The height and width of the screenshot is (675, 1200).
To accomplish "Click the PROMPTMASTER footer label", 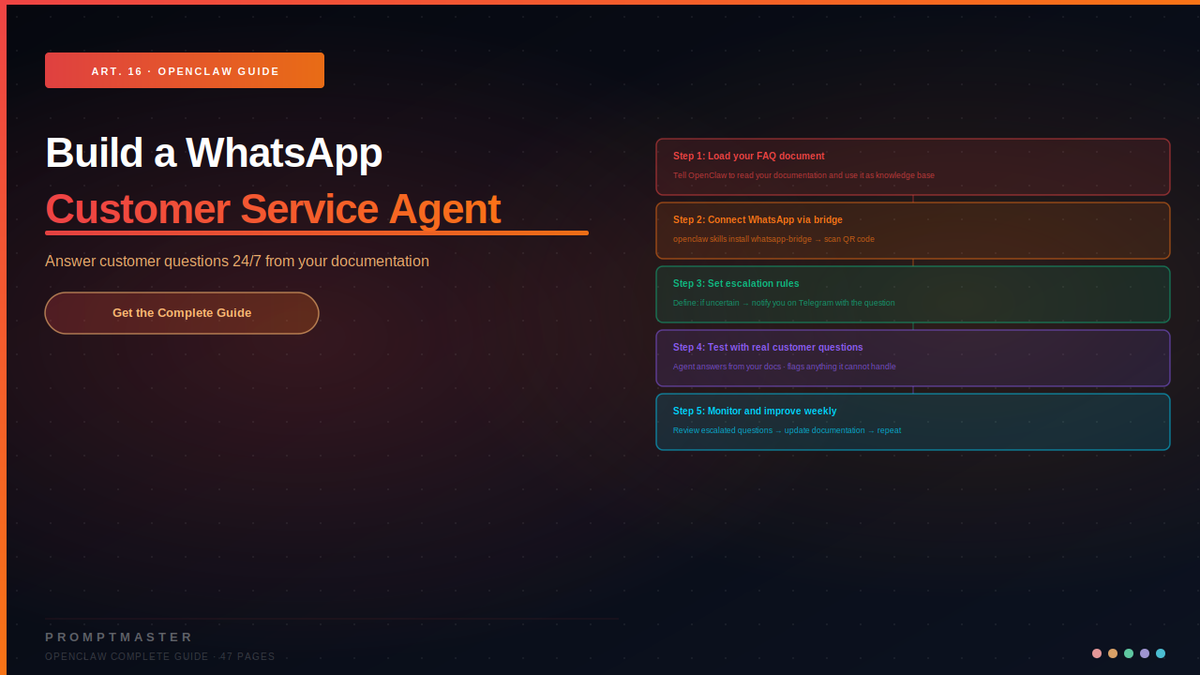I will coord(119,637).
